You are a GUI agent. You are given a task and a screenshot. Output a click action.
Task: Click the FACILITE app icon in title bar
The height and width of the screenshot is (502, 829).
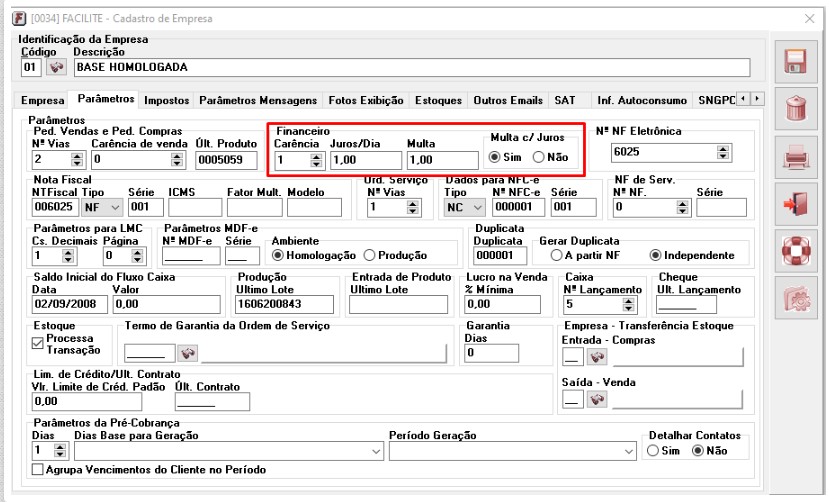coord(20,18)
